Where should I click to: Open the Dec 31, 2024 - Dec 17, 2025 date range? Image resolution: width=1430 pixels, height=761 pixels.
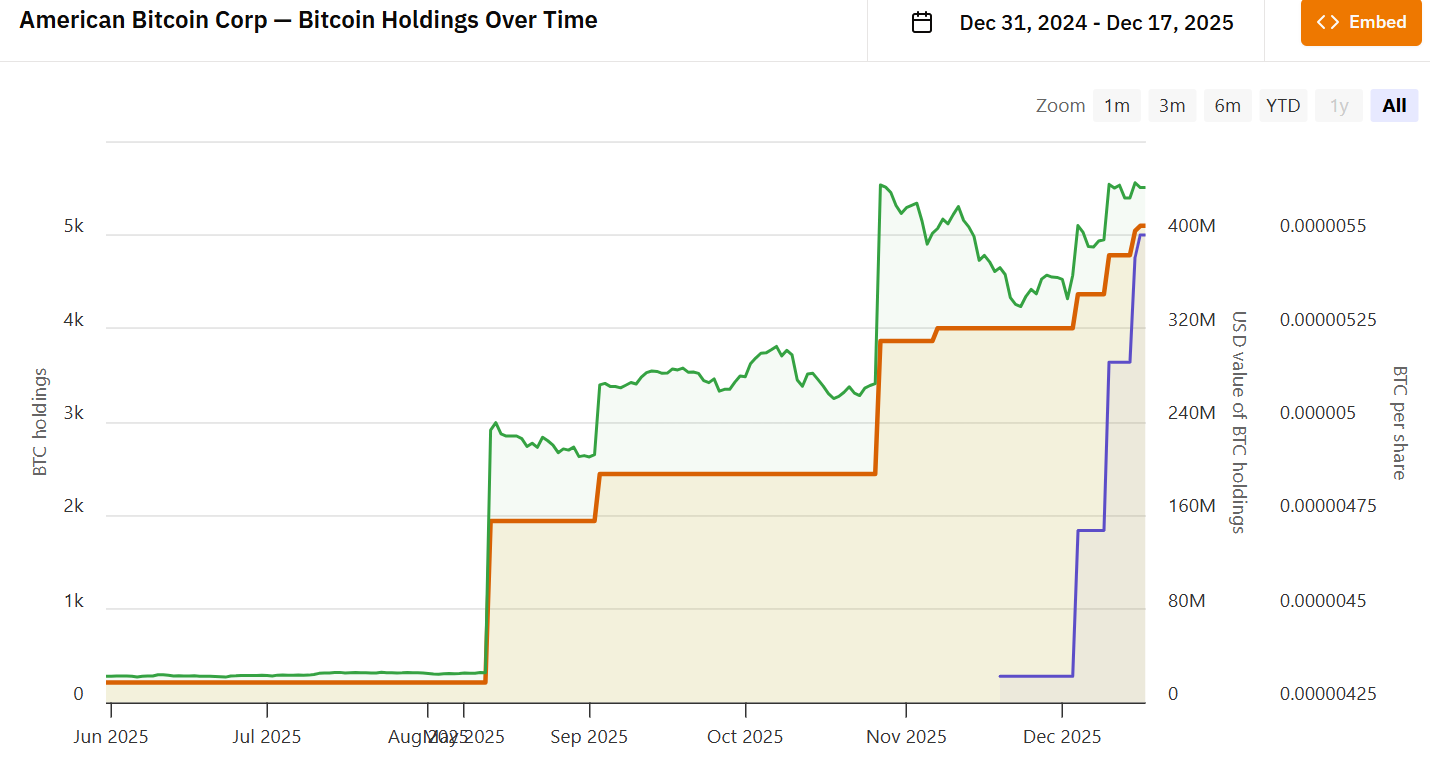click(1096, 22)
